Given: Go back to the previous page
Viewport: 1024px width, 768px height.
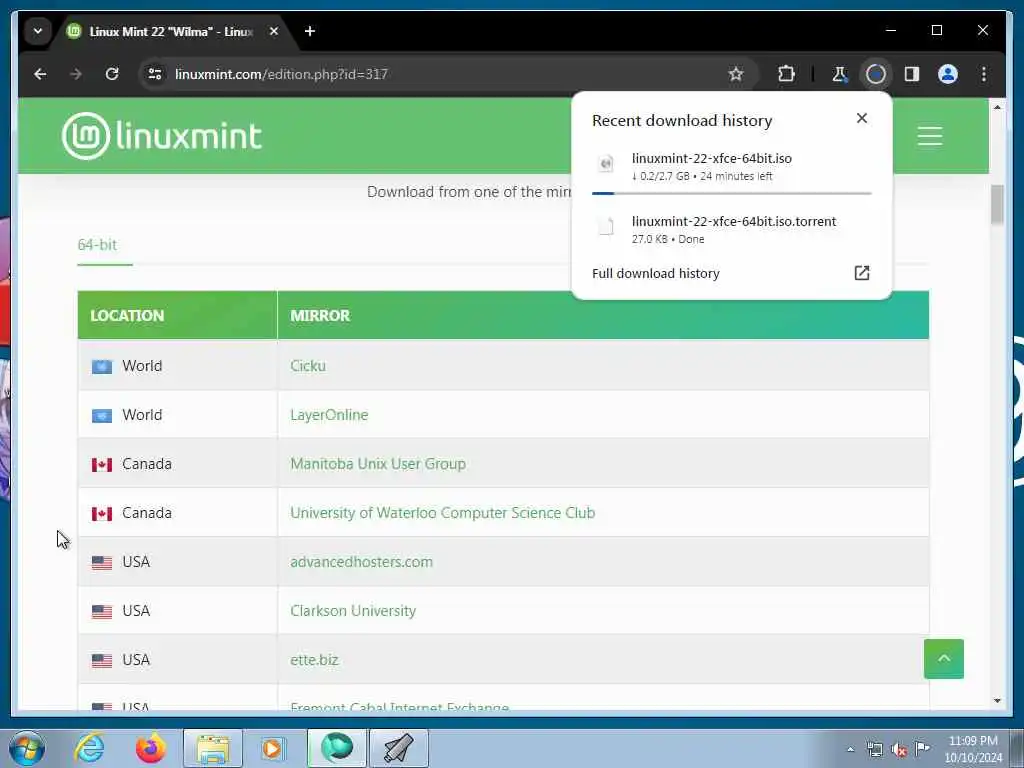Looking at the screenshot, I should [40, 74].
